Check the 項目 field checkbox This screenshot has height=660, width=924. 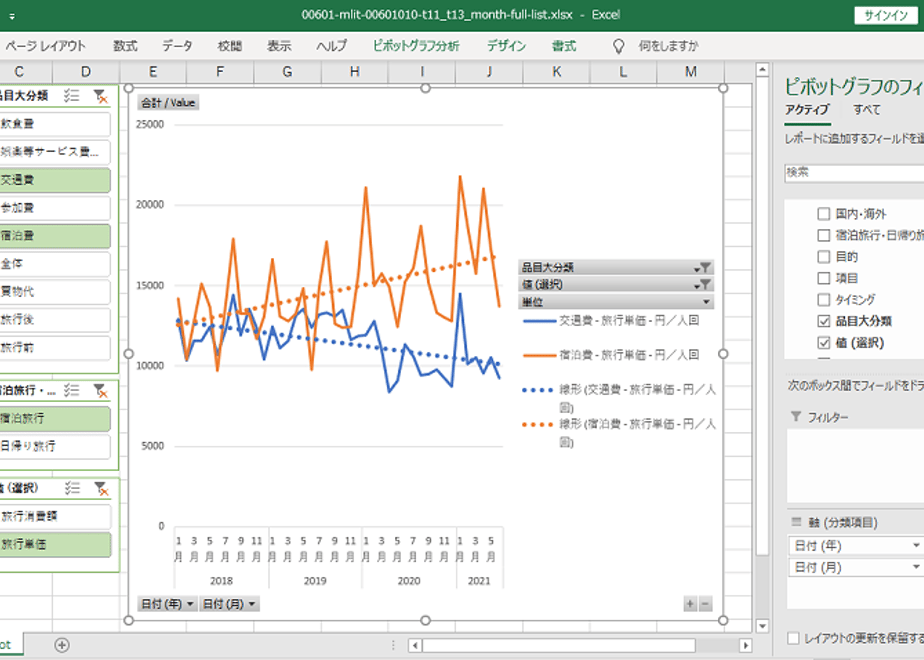click(x=824, y=278)
